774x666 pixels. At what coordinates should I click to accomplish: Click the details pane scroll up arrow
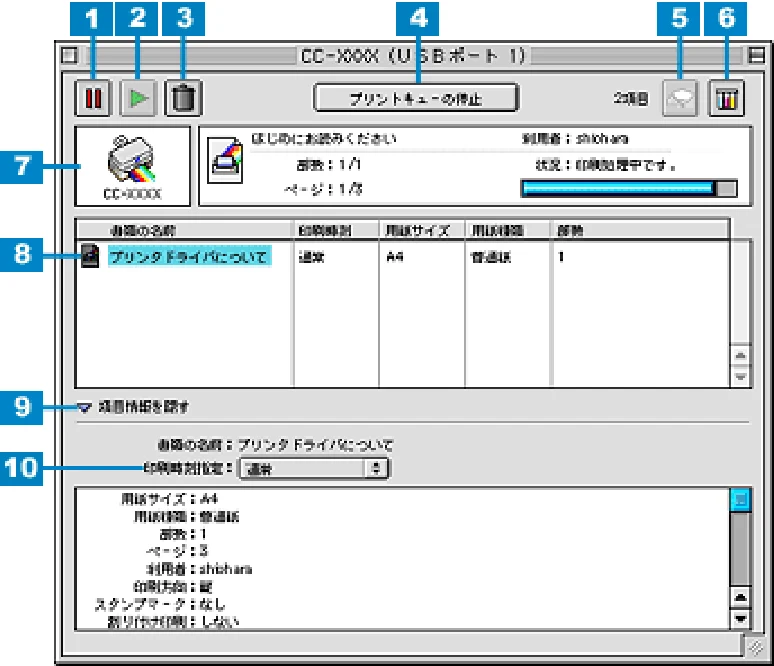[x=740, y=598]
